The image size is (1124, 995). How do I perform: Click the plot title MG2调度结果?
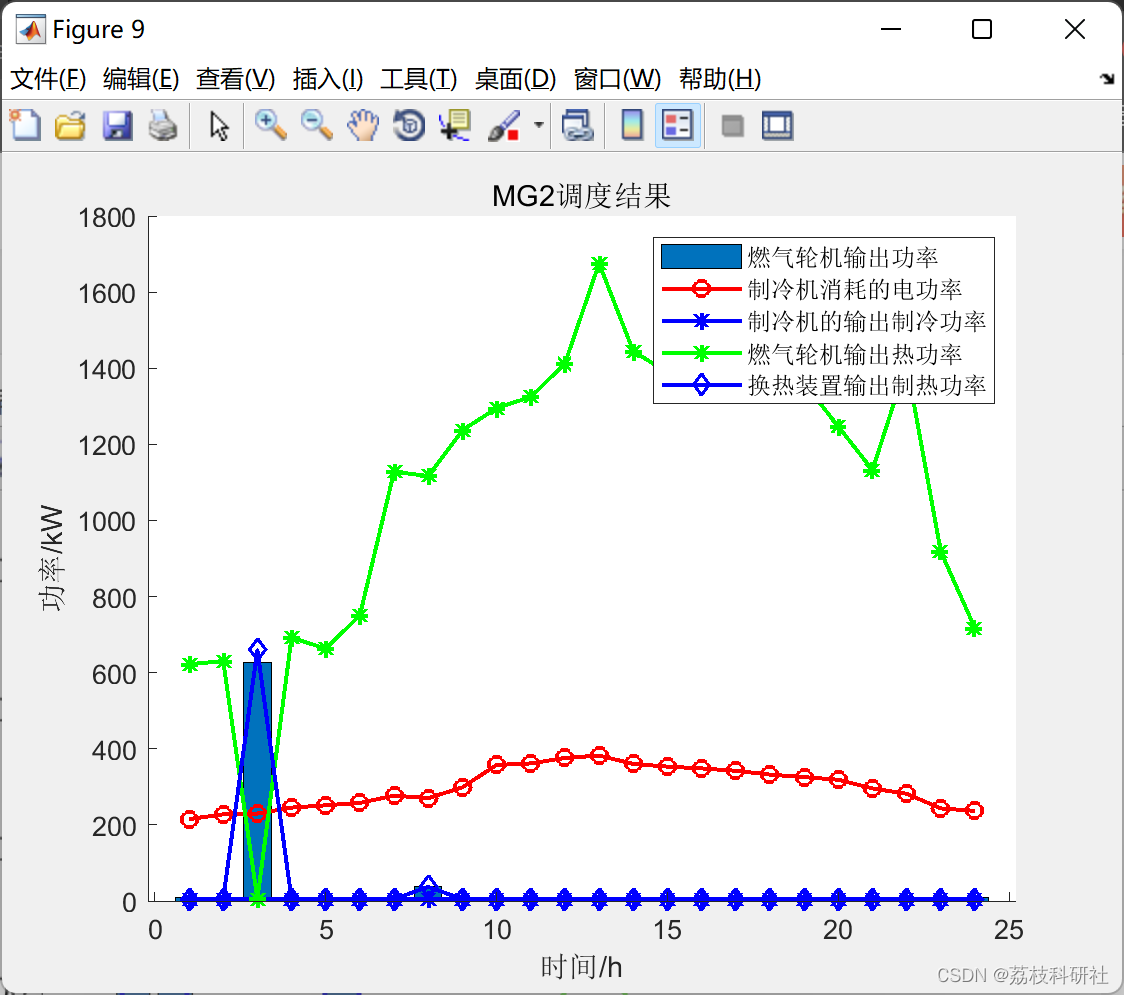(x=581, y=196)
